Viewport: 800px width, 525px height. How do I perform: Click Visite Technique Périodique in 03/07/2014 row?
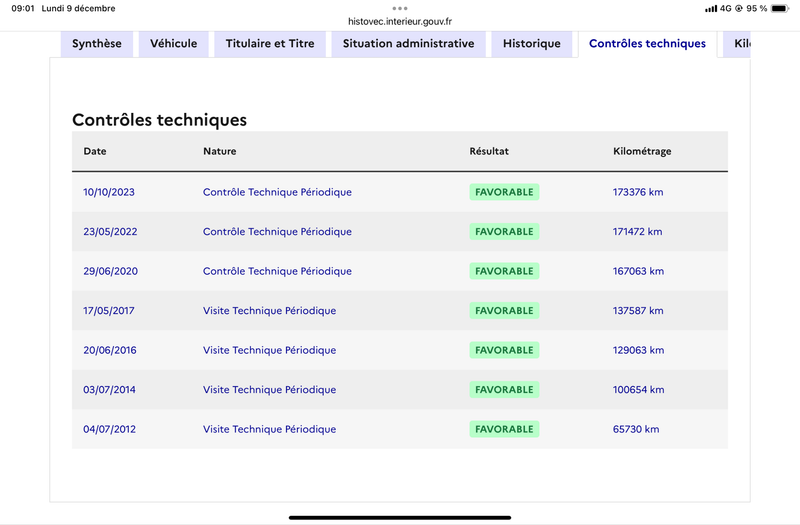(269, 390)
